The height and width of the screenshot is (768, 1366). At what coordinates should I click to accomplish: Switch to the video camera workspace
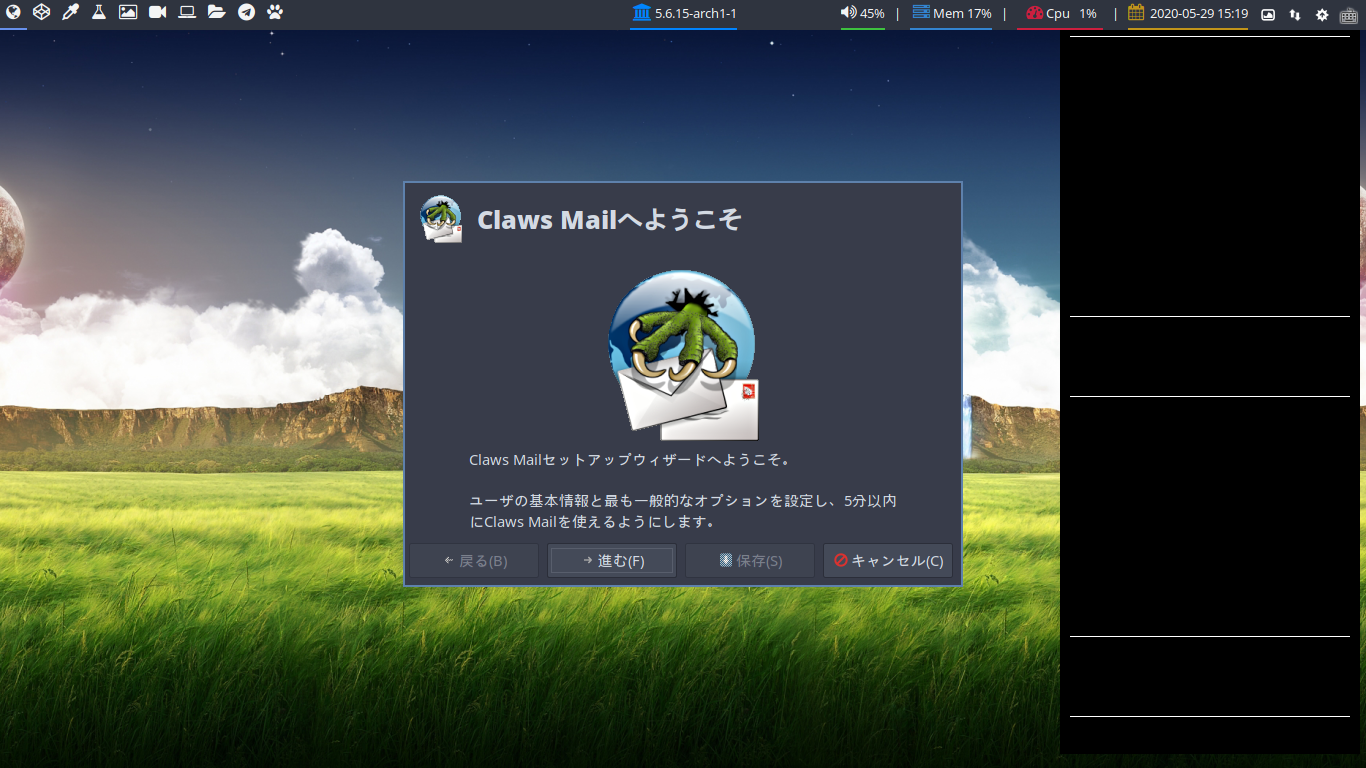[x=157, y=13]
